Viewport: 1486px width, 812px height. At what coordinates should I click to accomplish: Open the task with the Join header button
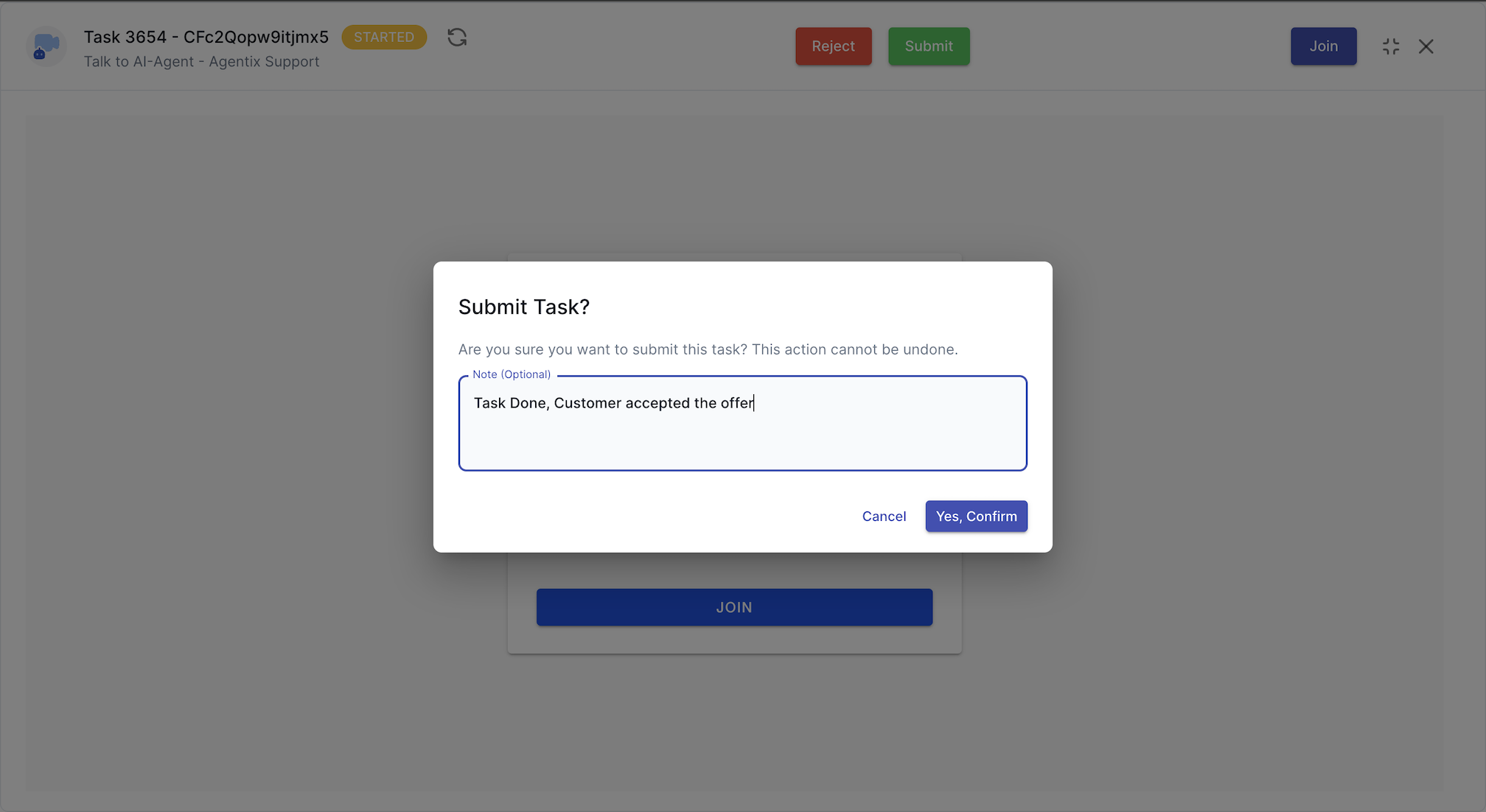coord(1323,46)
